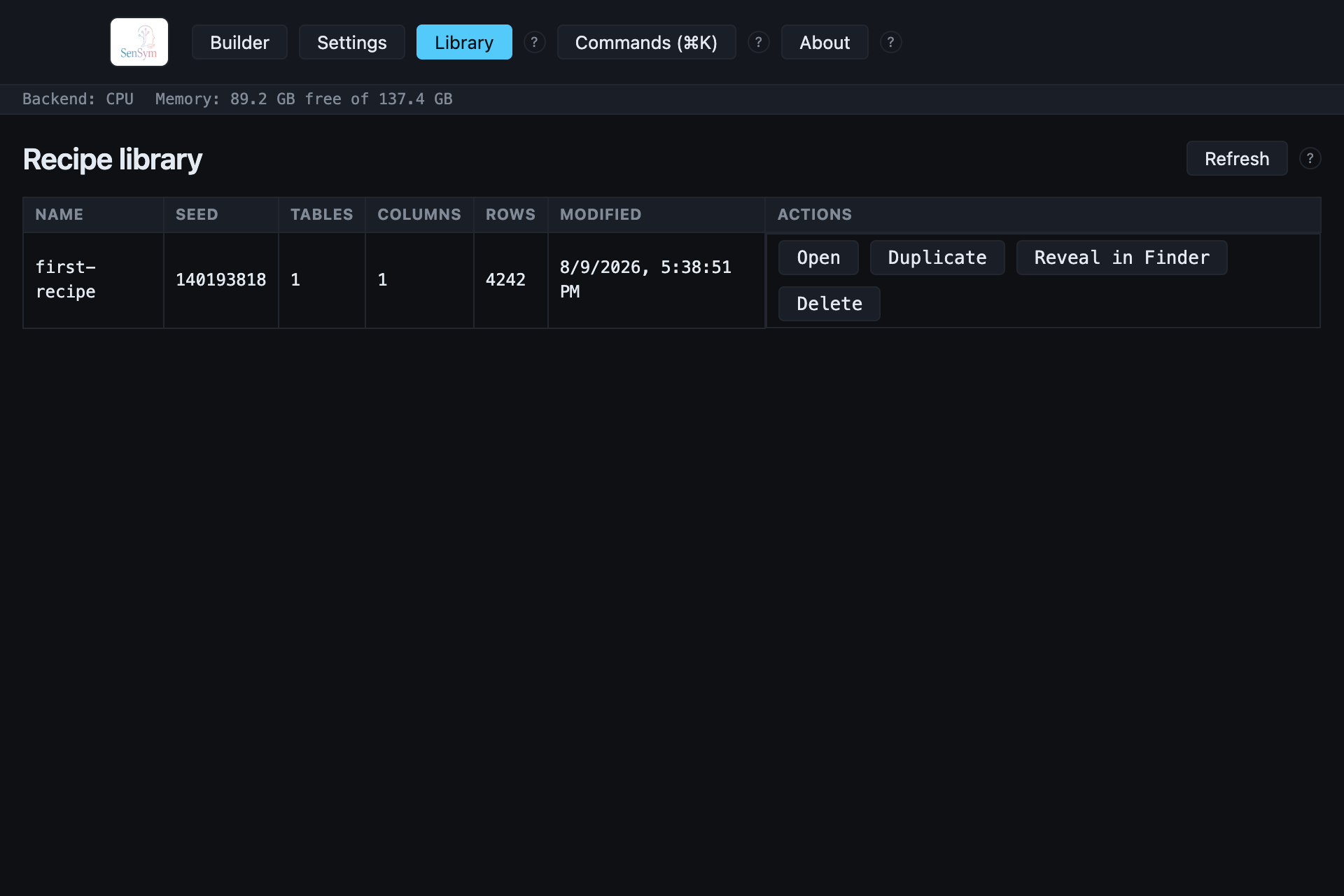Click the ROWS column header
This screenshot has width=1344, height=896.
click(510, 215)
